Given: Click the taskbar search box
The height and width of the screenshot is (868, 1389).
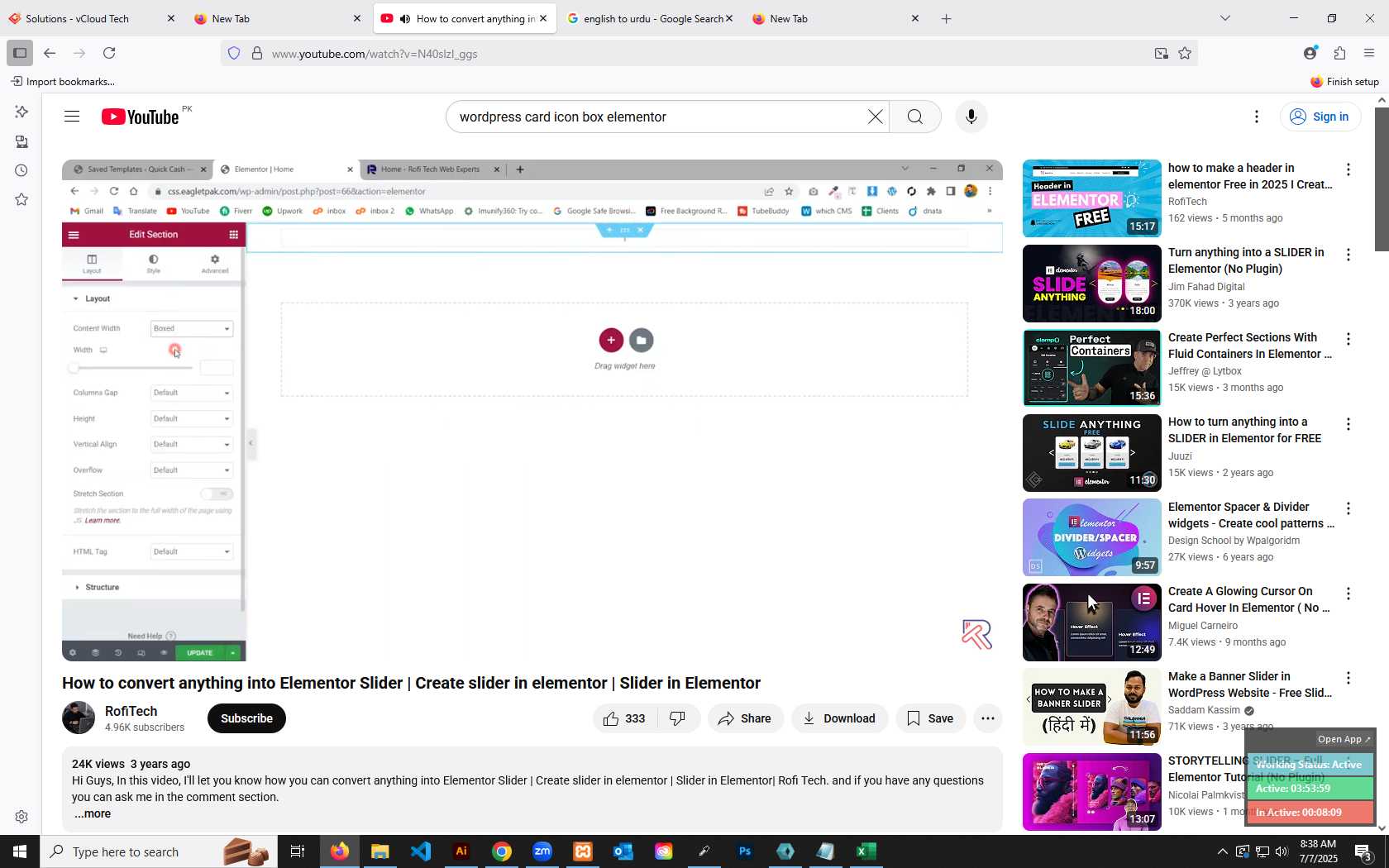Looking at the screenshot, I should click(157, 851).
